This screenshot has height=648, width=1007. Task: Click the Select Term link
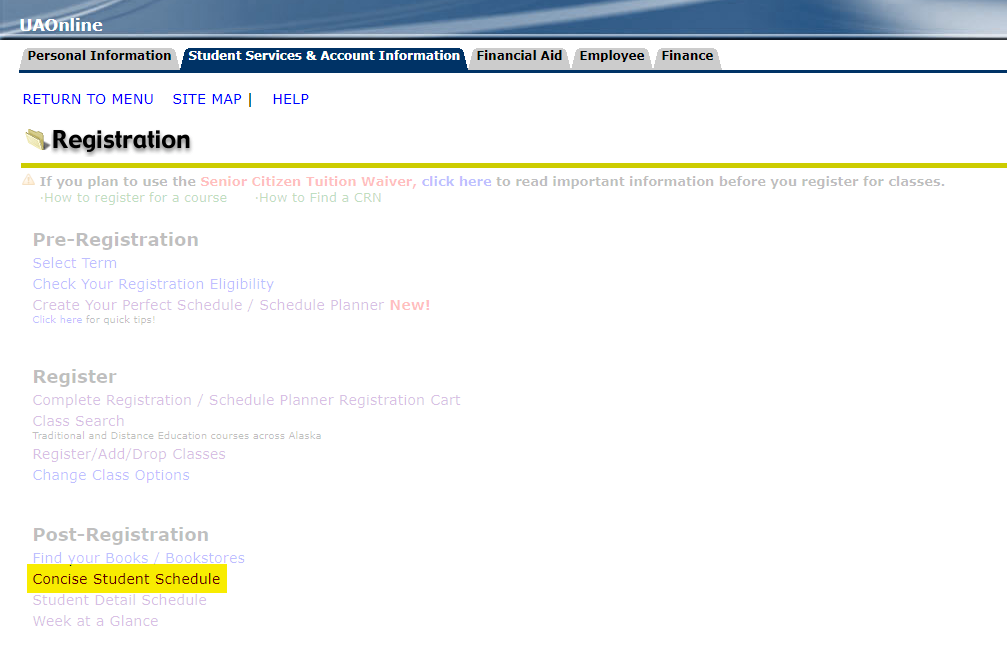74,262
